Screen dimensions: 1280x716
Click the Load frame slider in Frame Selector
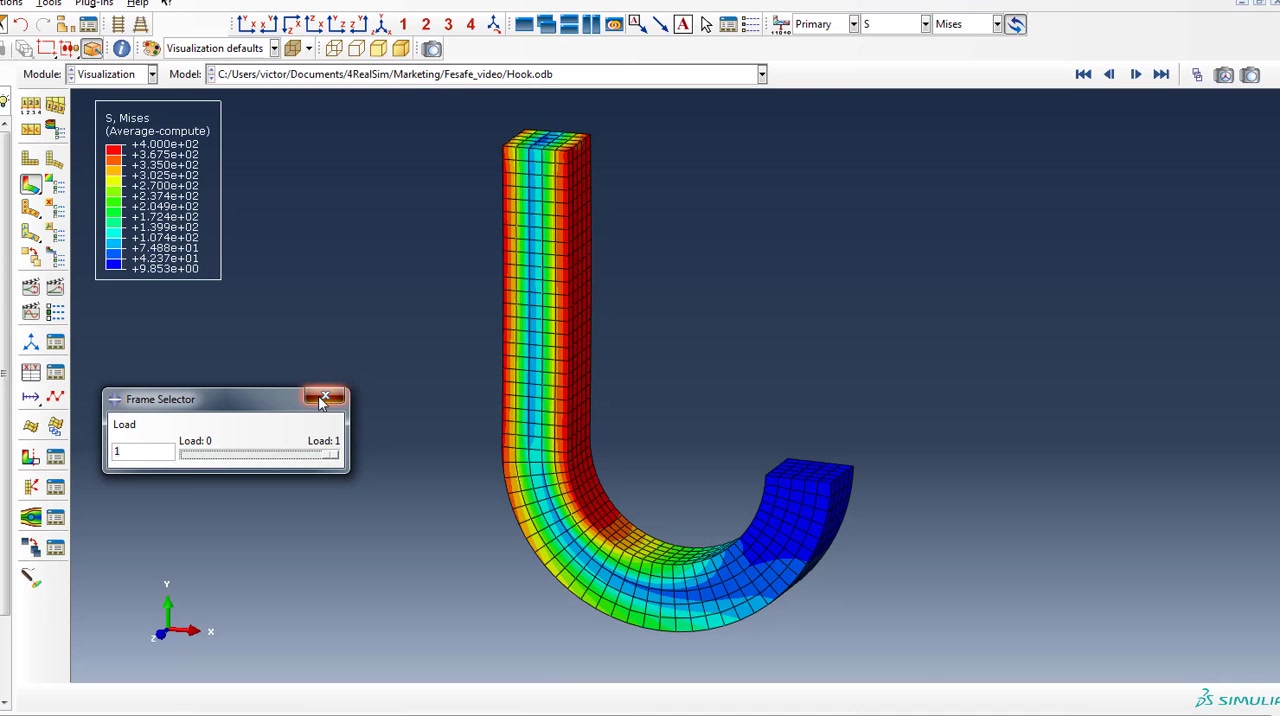click(x=259, y=455)
